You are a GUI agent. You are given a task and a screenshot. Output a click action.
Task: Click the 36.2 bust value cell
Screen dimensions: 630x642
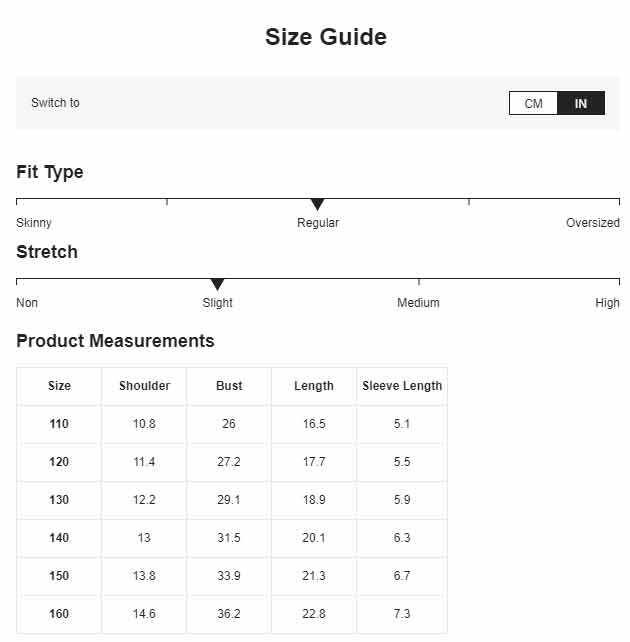229,614
